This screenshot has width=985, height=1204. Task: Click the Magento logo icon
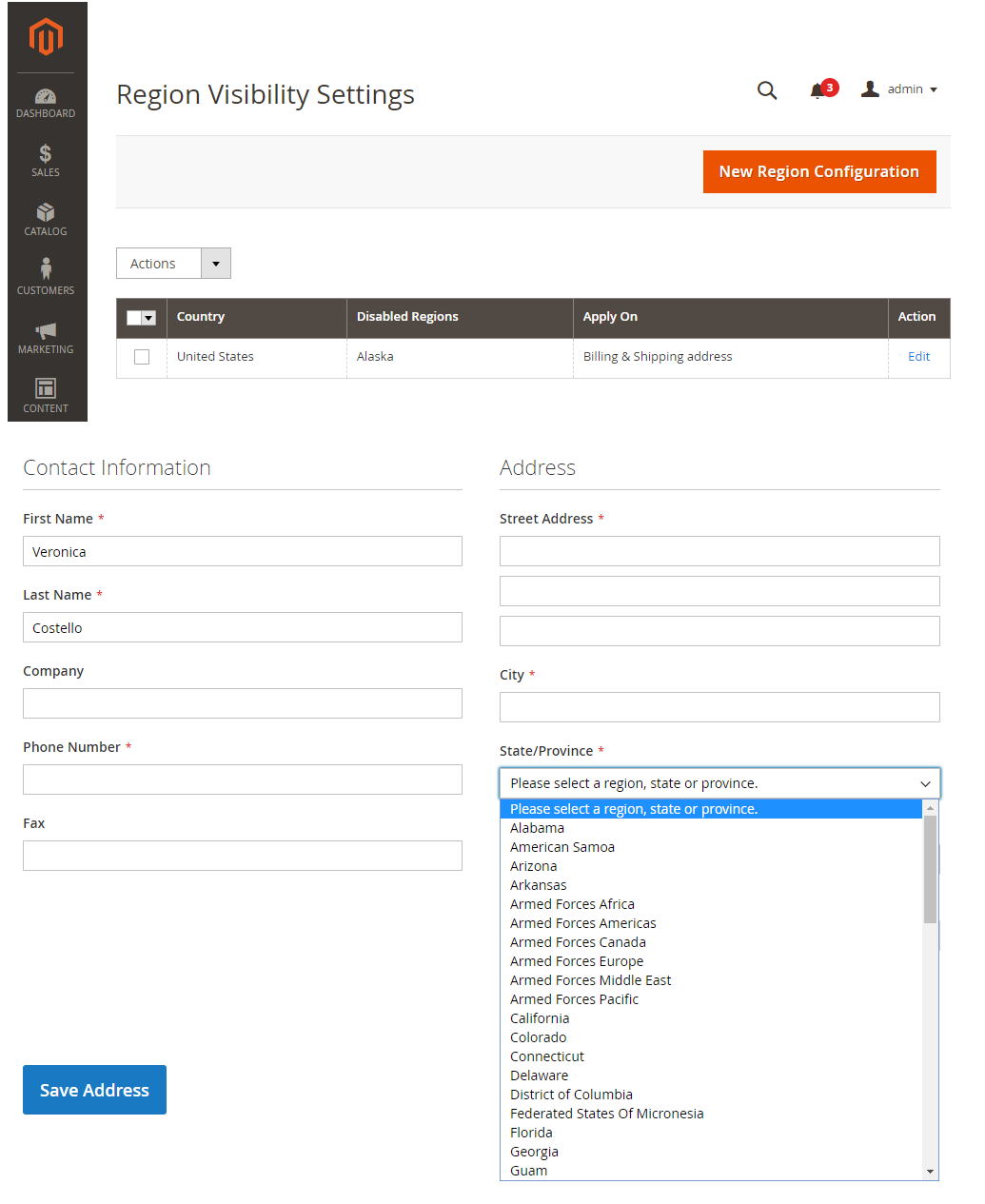pos(46,37)
